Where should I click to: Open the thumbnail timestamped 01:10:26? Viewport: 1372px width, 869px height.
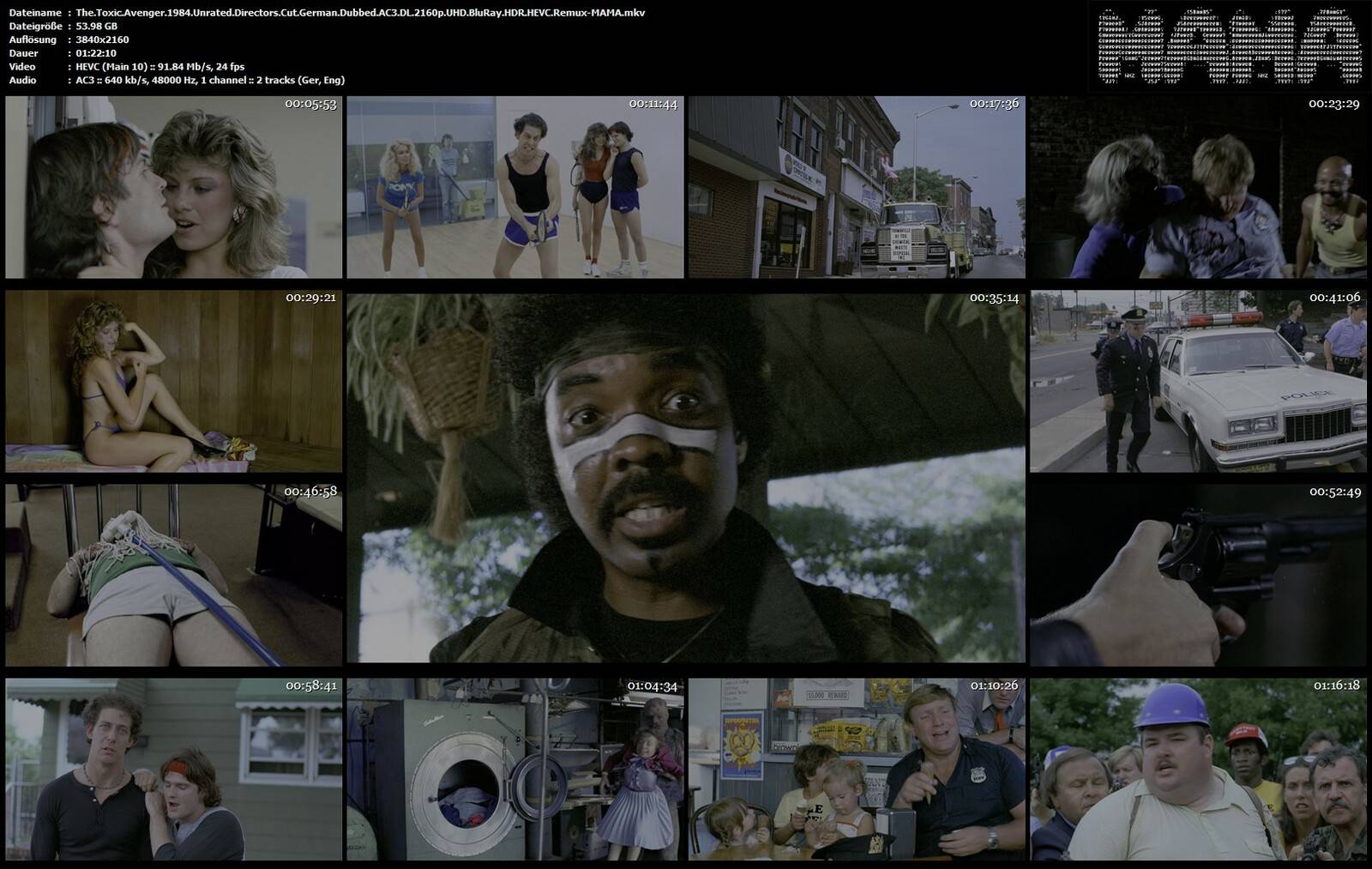(x=857, y=769)
